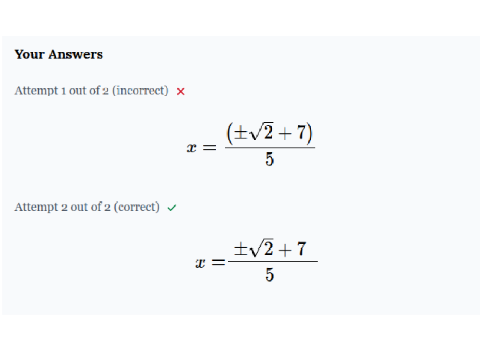Click the number 7 in first attempt numerator
The image size is (480, 360).
(301, 133)
